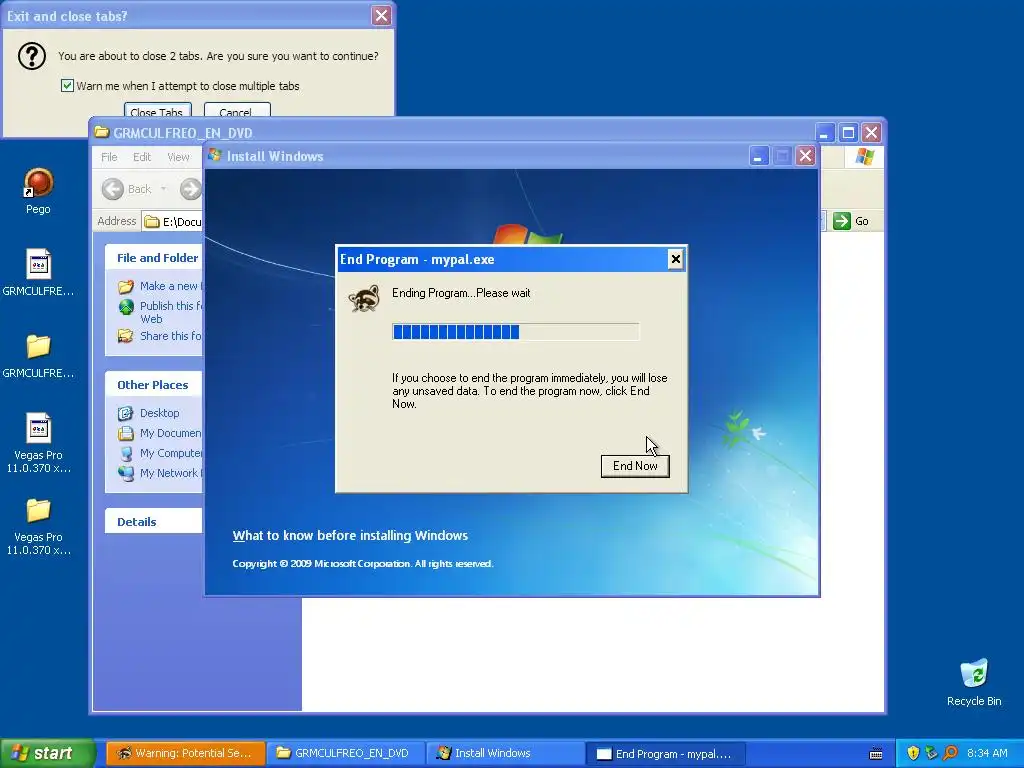Open File menu in GRMCULFREO_EN_DVD window
The width and height of the screenshot is (1024, 768).
pyautogui.click(x=109, y=157)
